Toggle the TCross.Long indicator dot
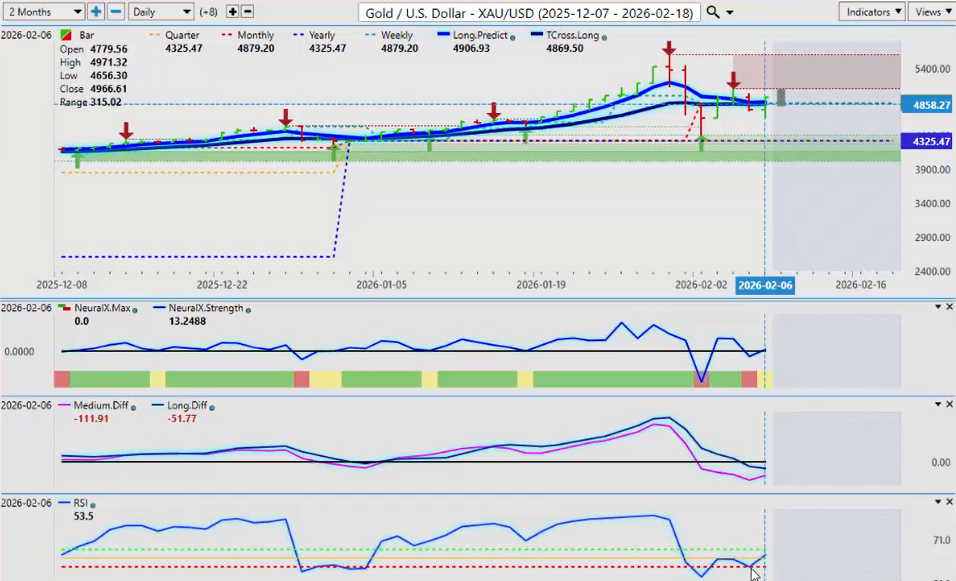The image size is (956, 581). 604,37
